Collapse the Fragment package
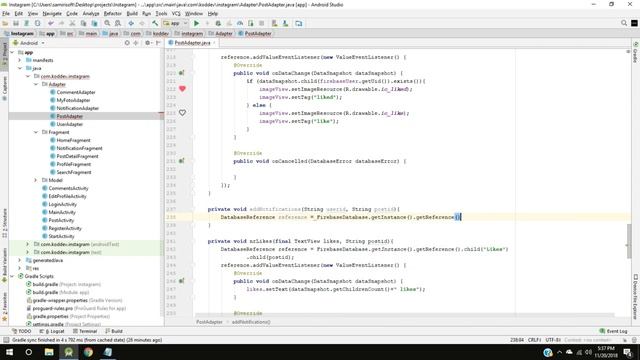This screenshot has width=640, height=360. click(36, 132)
